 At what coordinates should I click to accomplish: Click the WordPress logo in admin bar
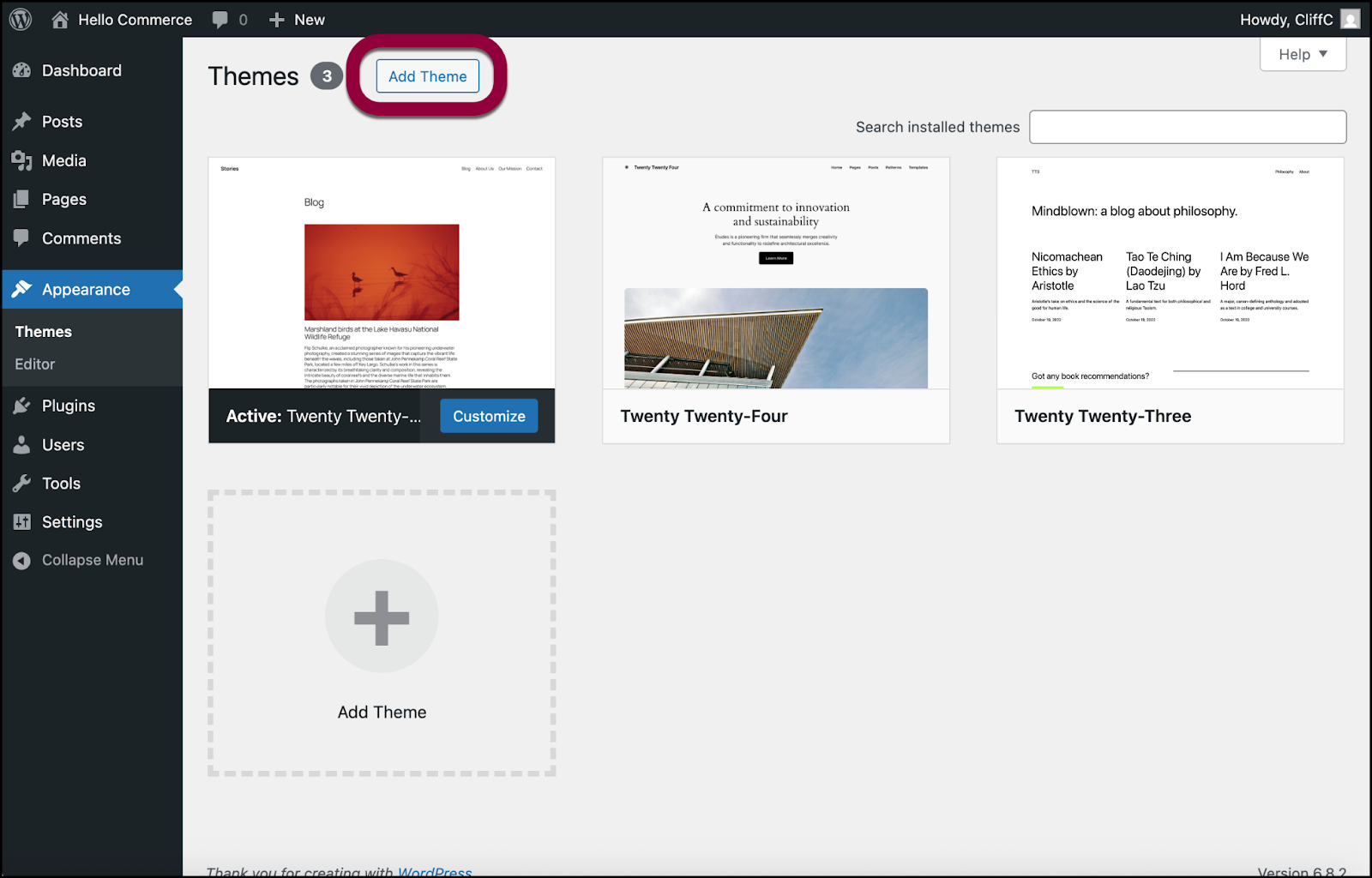click(21, 19)
